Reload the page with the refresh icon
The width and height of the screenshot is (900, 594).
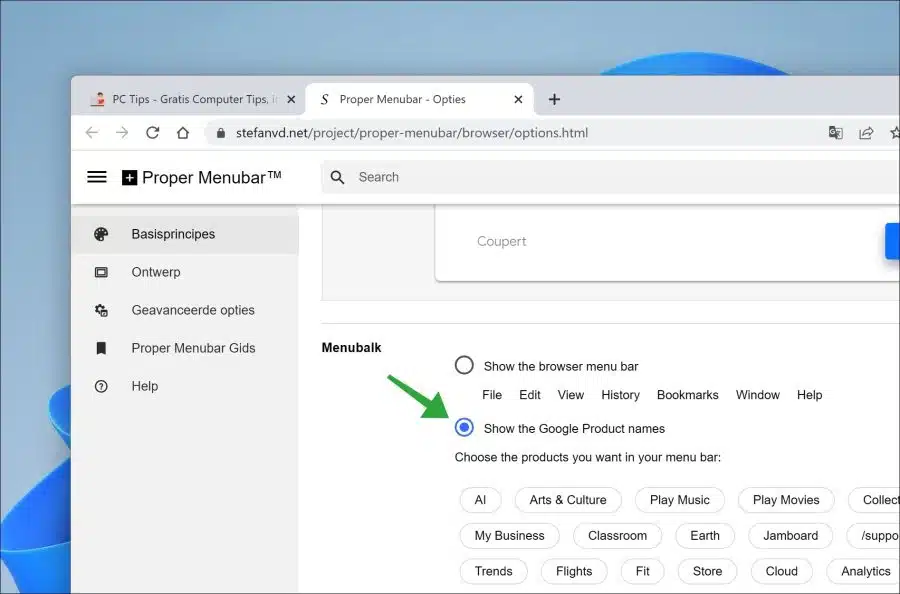[152, 133]
